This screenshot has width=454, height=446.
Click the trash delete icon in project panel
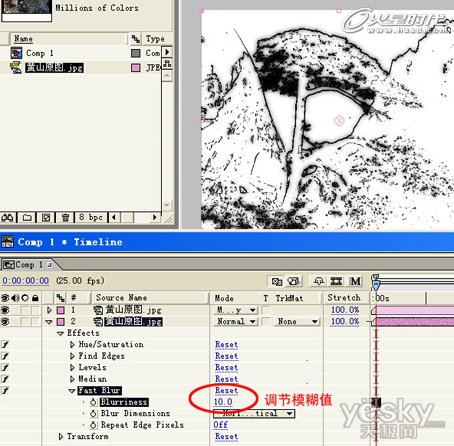point(65,218)
